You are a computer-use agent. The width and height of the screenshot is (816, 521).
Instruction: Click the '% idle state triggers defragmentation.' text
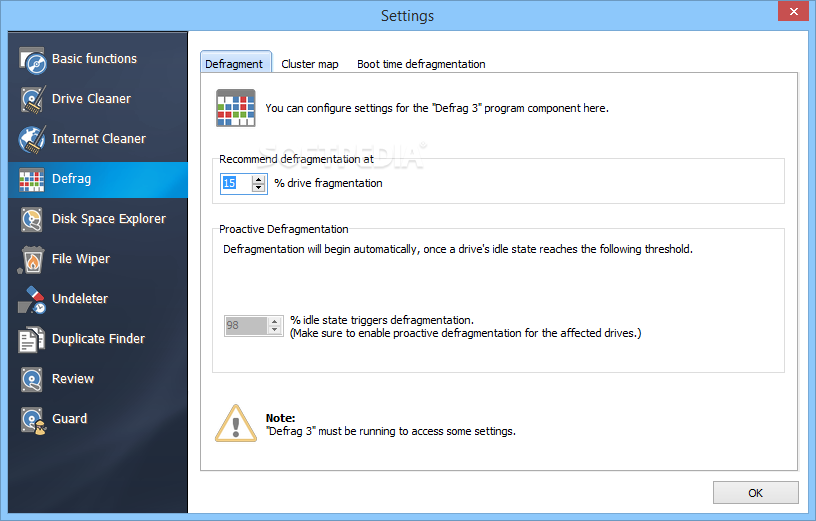click(x=382, y=320)
